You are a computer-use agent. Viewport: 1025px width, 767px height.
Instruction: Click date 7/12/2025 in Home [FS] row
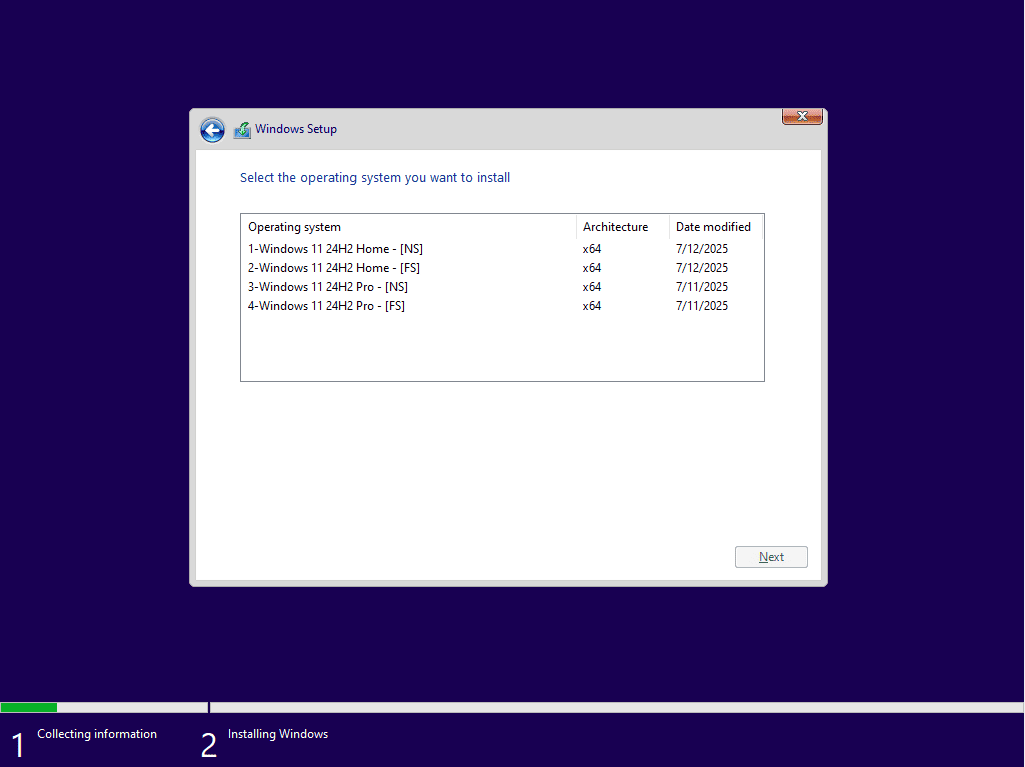click(702, 268)
